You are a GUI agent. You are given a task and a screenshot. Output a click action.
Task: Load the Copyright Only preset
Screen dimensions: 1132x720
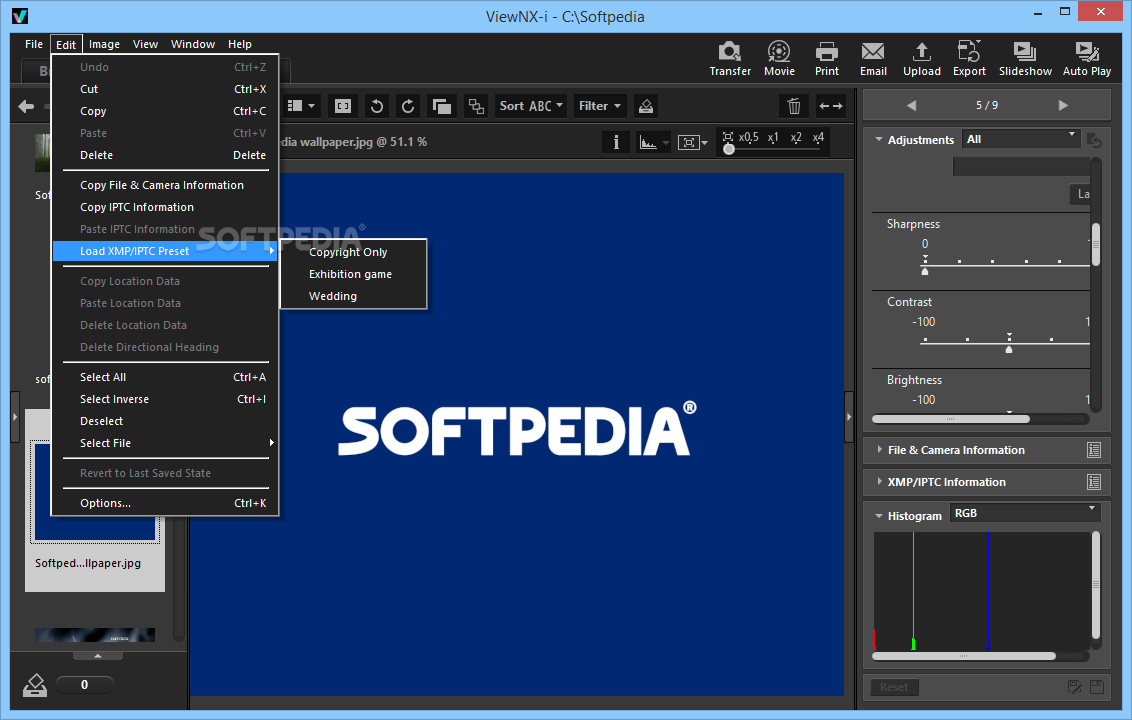tap(354, 252)
